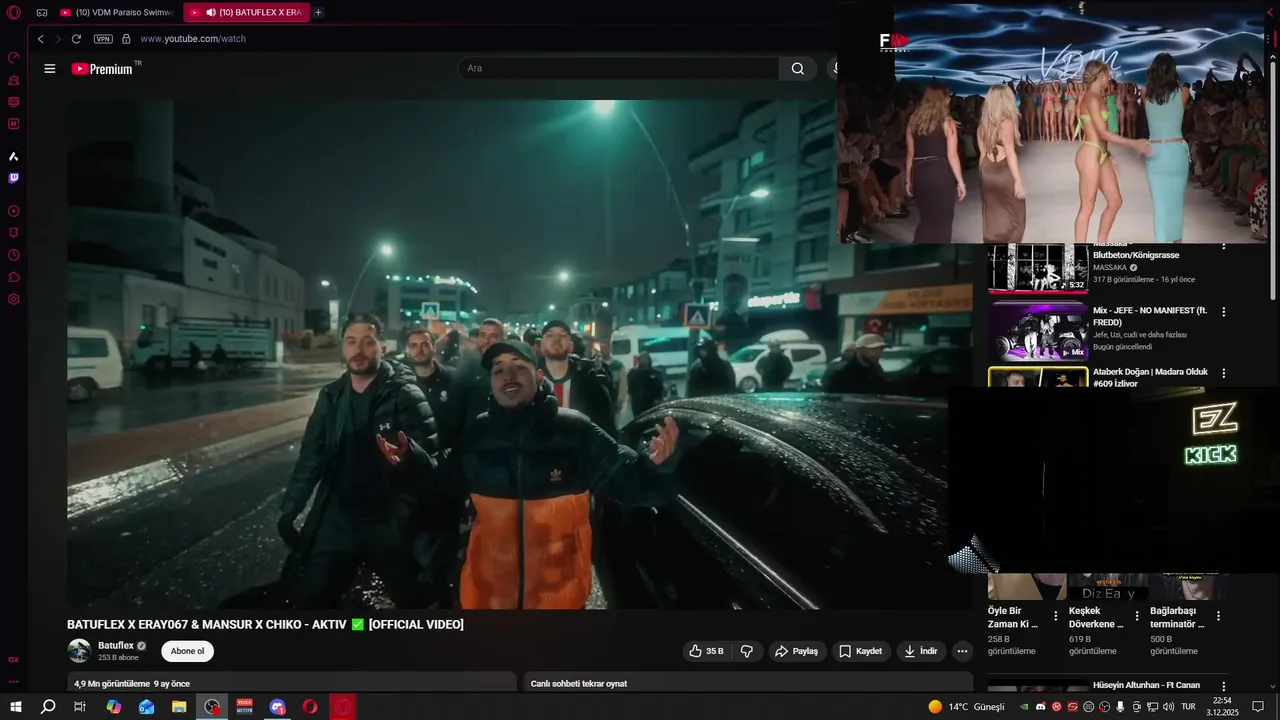Open Task View on the taskbar
Viewport: 1280px width, 720px height.
(x=80, y=707)
